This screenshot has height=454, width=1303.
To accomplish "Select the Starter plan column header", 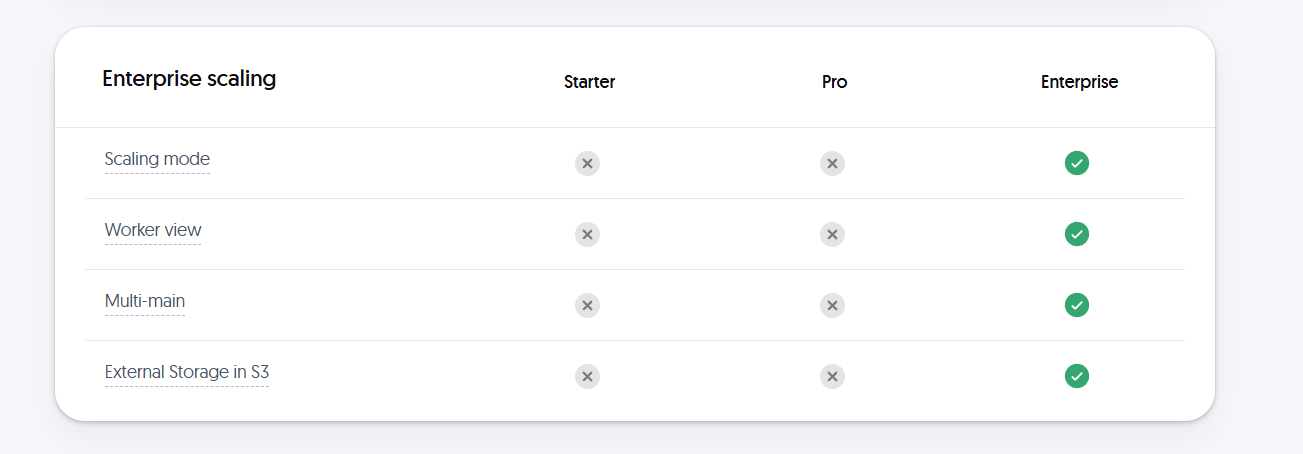I will [x=589, y=82].
